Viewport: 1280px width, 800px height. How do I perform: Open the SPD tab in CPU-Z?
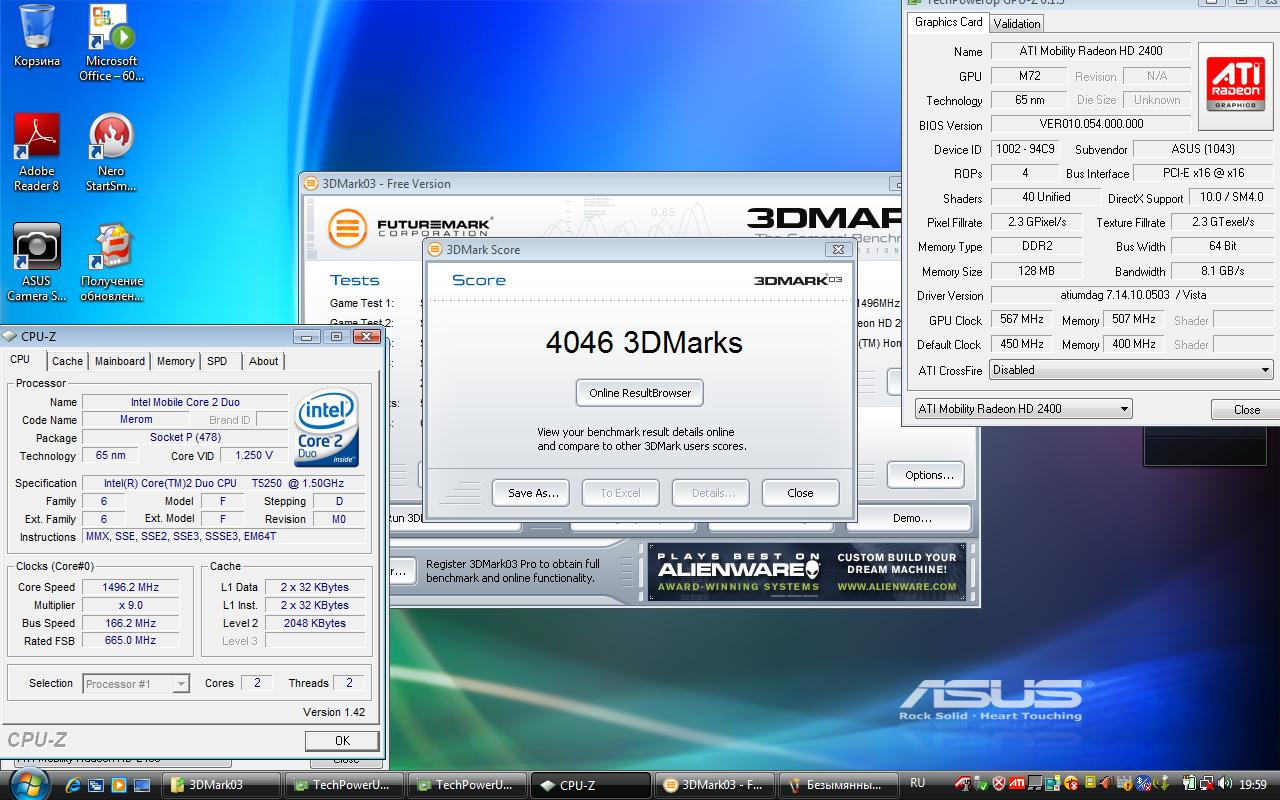tap(217, 361)
